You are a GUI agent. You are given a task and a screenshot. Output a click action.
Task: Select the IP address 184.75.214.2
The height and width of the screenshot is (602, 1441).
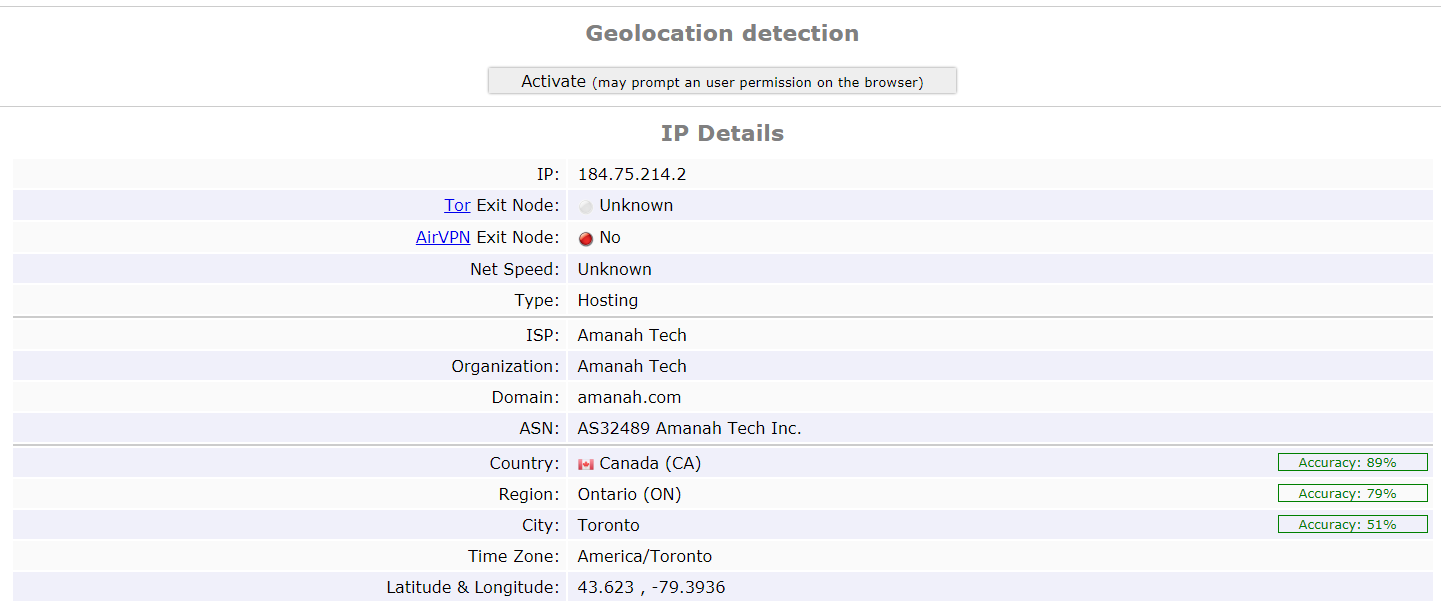pyautogui.click(x=632, y=174)
